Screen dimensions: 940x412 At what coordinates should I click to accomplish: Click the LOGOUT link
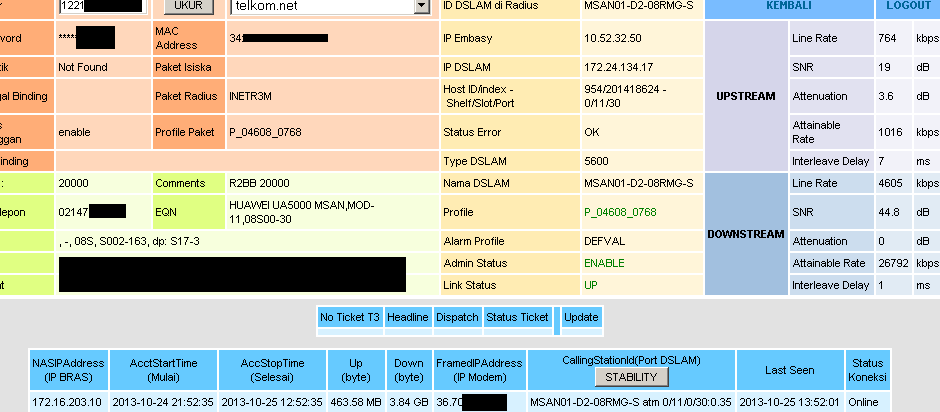click(x=909, y=6)
